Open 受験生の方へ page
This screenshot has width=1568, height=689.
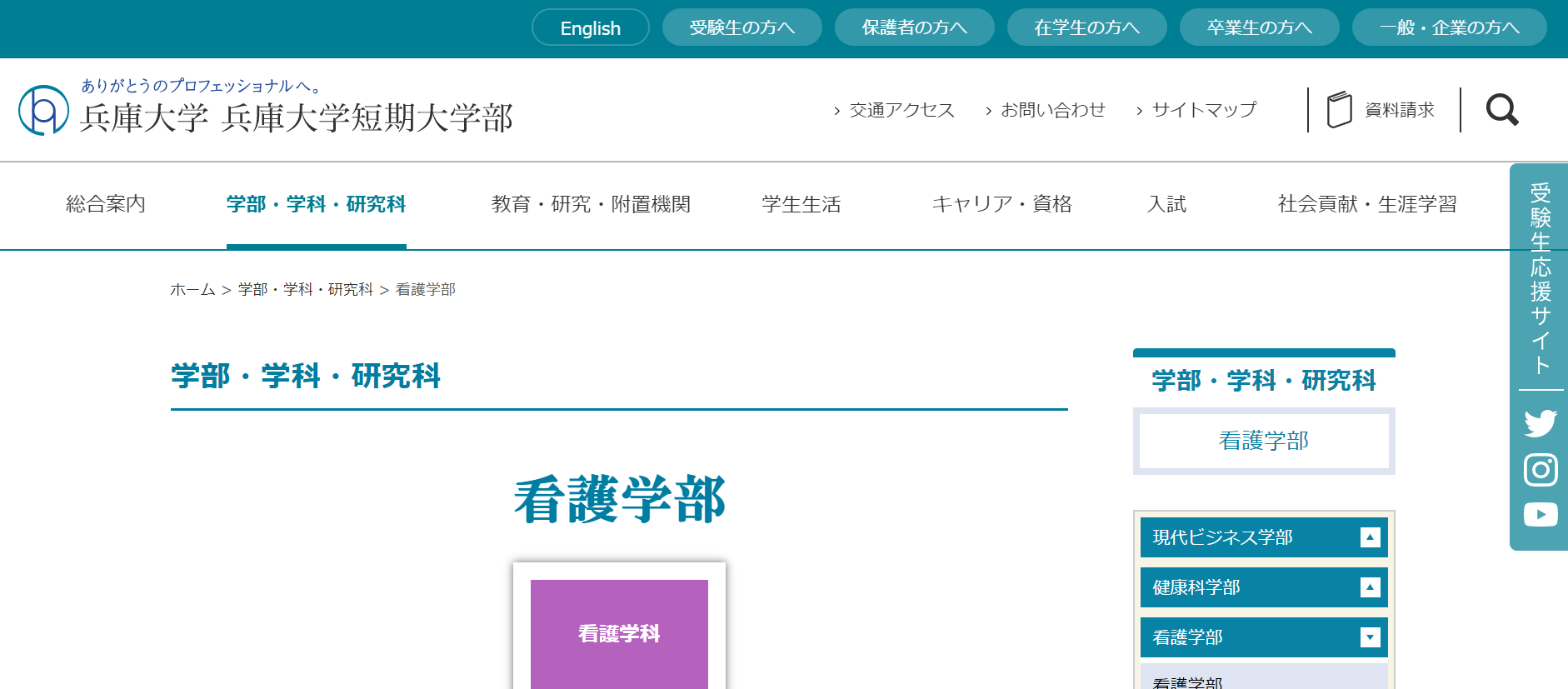point(742,27)
